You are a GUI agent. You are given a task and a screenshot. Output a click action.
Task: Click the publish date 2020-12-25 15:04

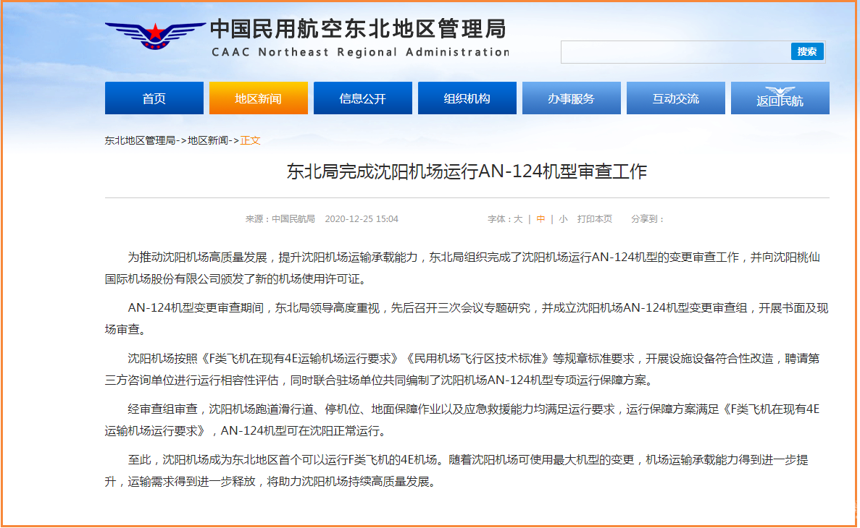(361, 219)
